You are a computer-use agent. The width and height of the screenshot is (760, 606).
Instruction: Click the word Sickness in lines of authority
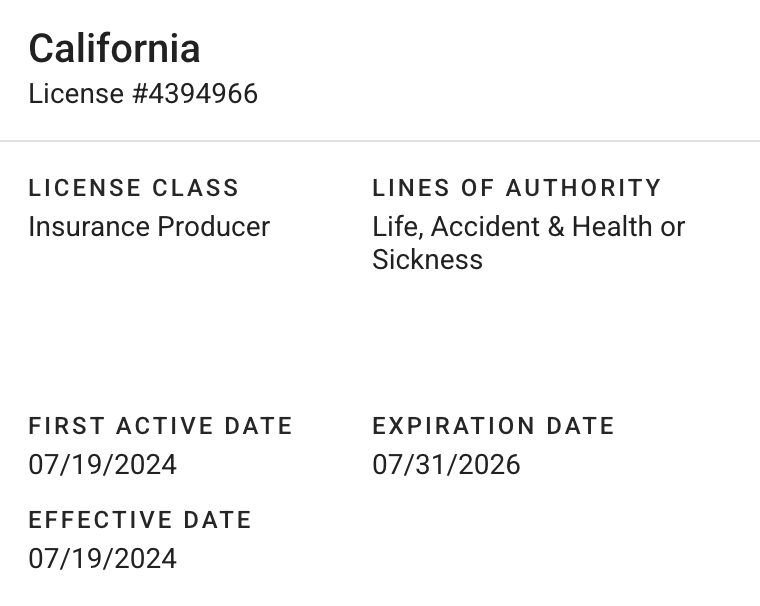point(427,260)
